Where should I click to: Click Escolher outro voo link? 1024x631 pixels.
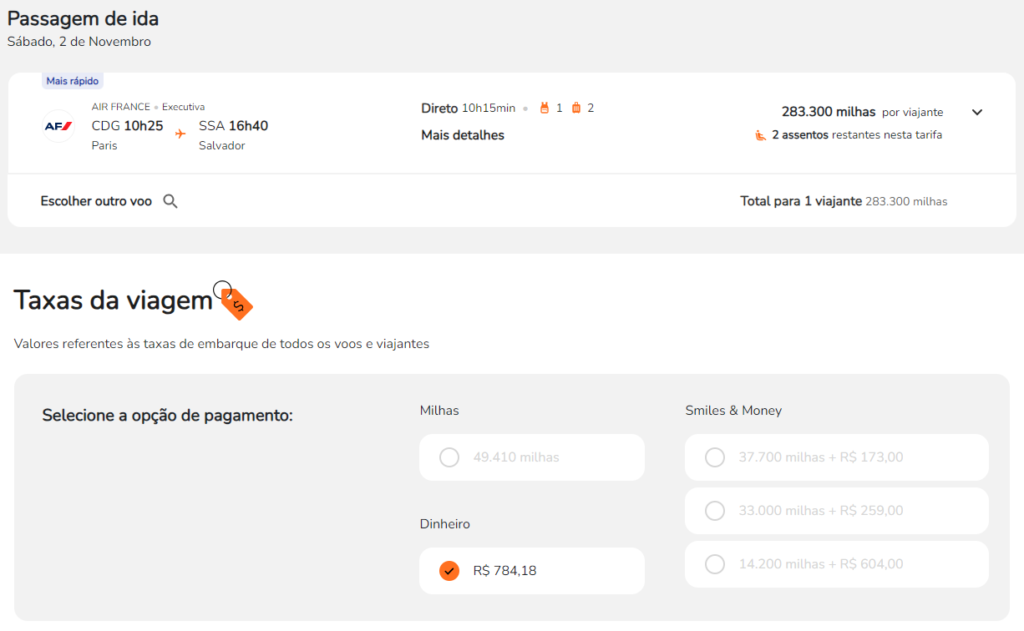click(96, 201)
